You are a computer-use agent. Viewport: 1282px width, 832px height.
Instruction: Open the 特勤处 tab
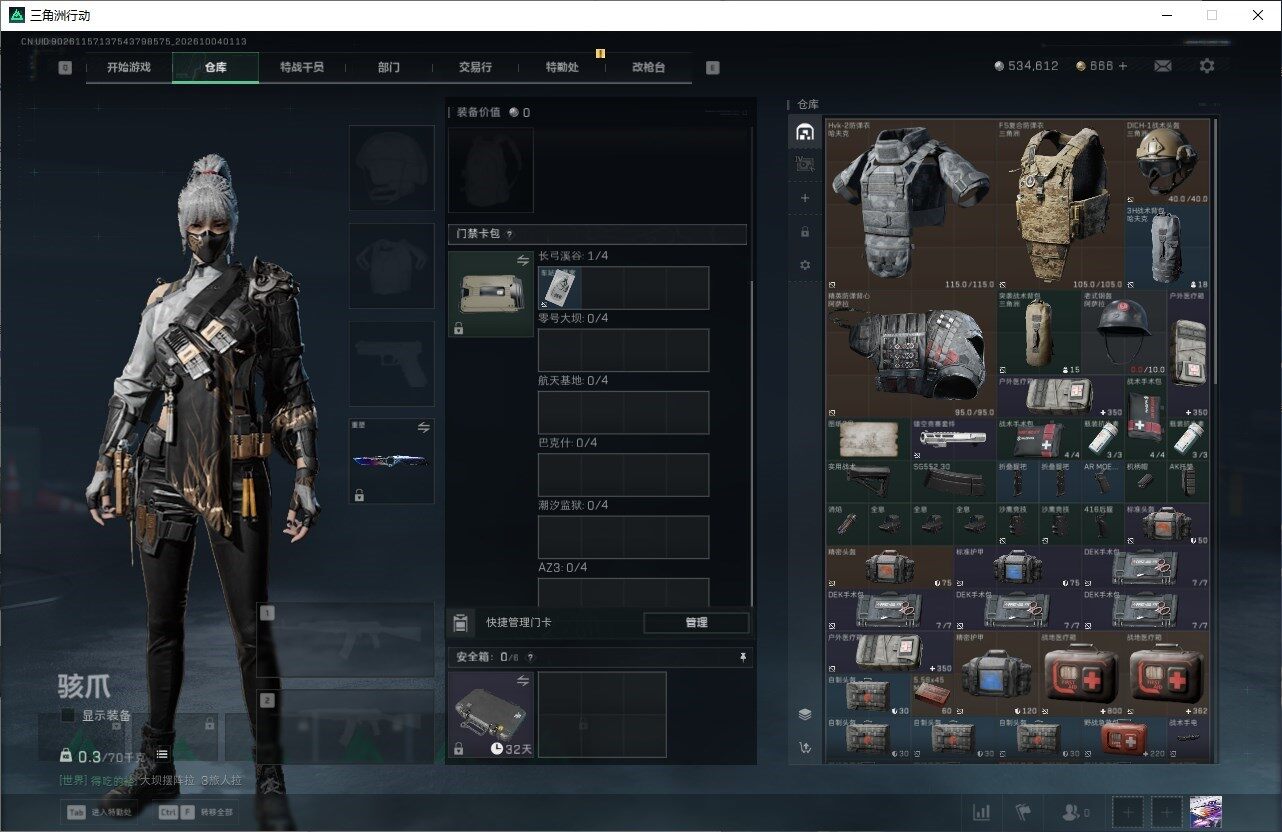[x=562, y=67]
